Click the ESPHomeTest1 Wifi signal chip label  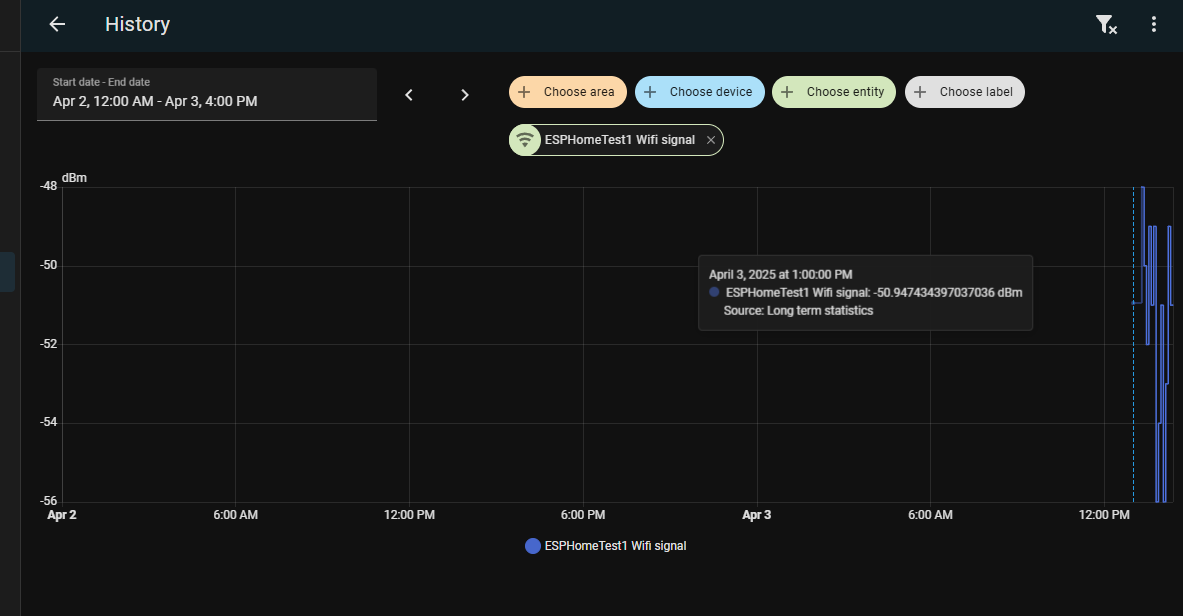[619, 140]
